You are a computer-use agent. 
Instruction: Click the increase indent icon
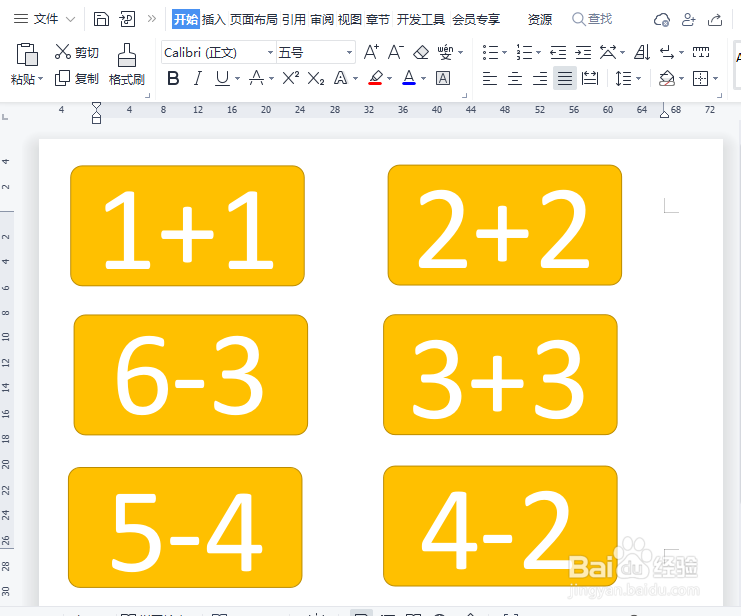point(583,52)
